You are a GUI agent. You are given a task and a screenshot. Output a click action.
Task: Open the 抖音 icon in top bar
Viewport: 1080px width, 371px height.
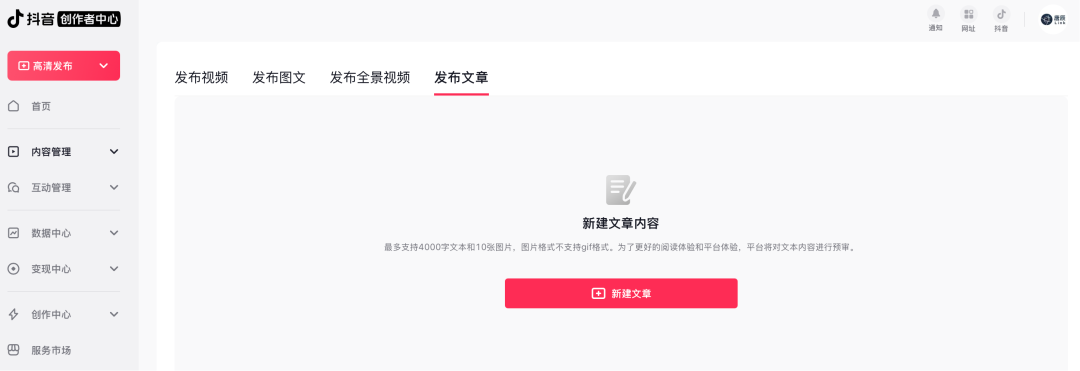click(x=1001, y=14)
